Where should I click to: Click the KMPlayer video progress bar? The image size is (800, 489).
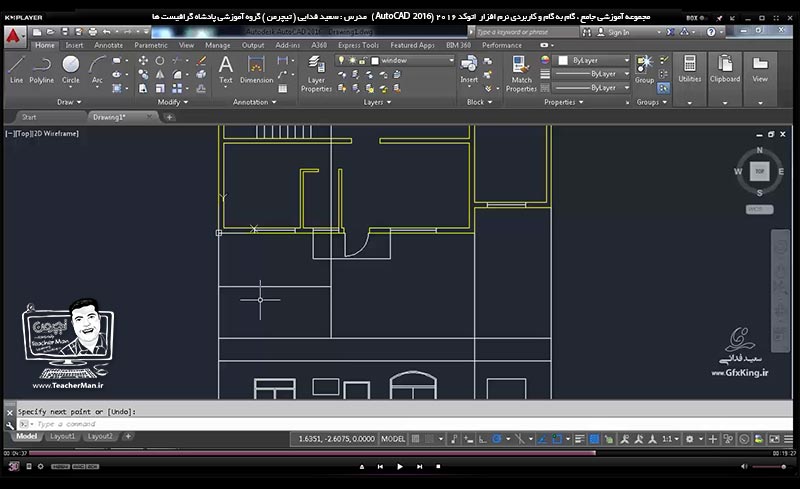coord(401,453)
